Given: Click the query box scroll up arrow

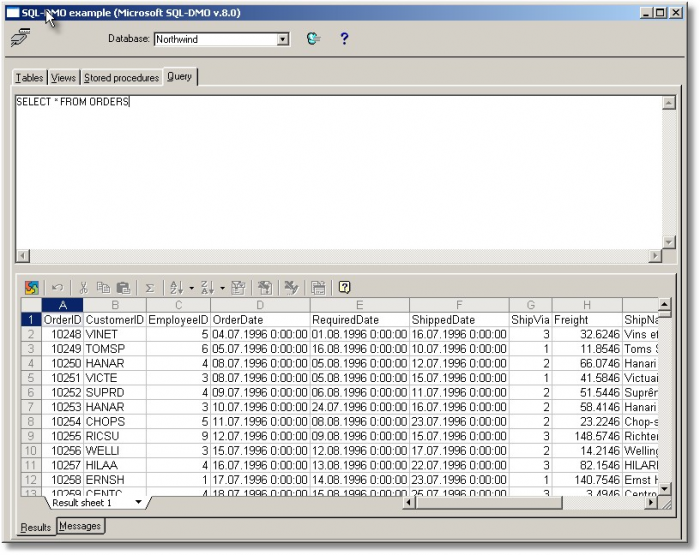Looking at the screenshot, I should tap(668, 103).
